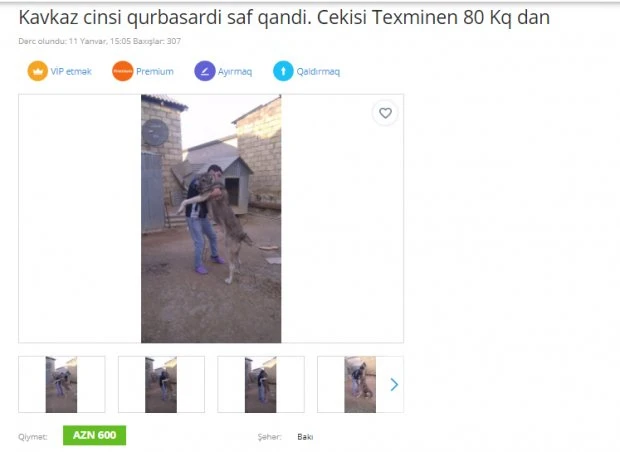Select the third photo thumbnail
The image size is (620, 452).
click(261, 384)
